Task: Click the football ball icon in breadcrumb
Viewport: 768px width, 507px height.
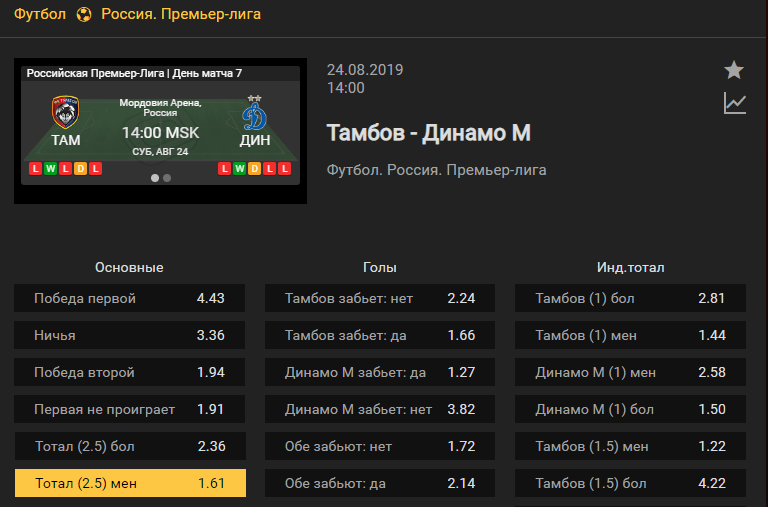Action: click(x=84, y=14)
